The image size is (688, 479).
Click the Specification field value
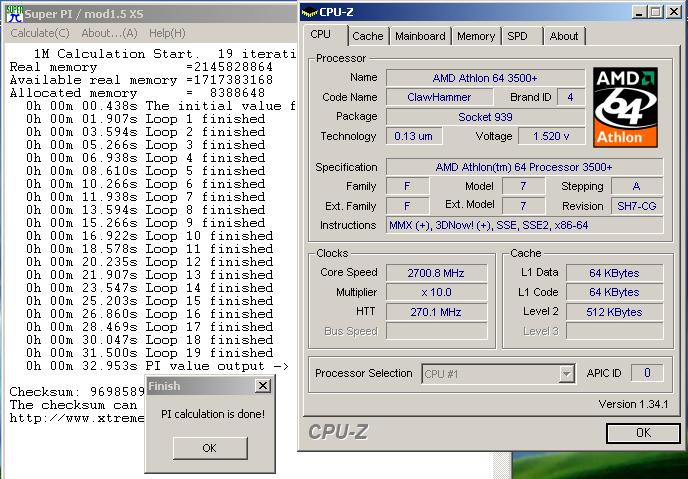(524, 167)
